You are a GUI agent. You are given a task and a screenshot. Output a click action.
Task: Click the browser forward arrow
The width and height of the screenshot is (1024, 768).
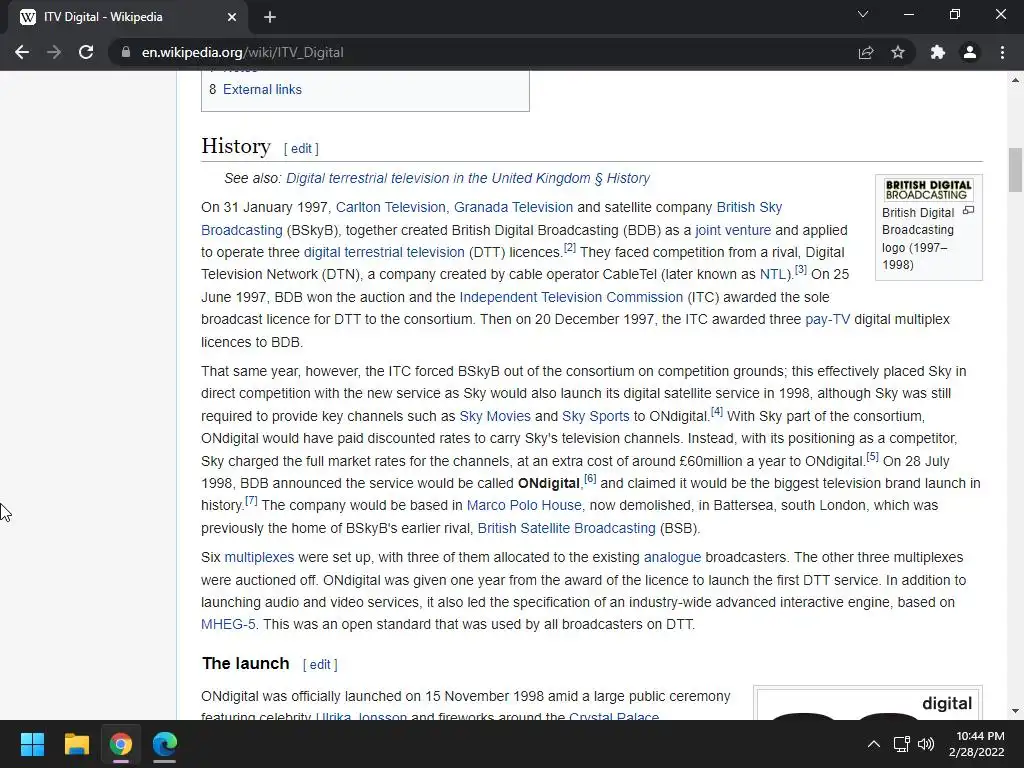[x=54, y=52]
